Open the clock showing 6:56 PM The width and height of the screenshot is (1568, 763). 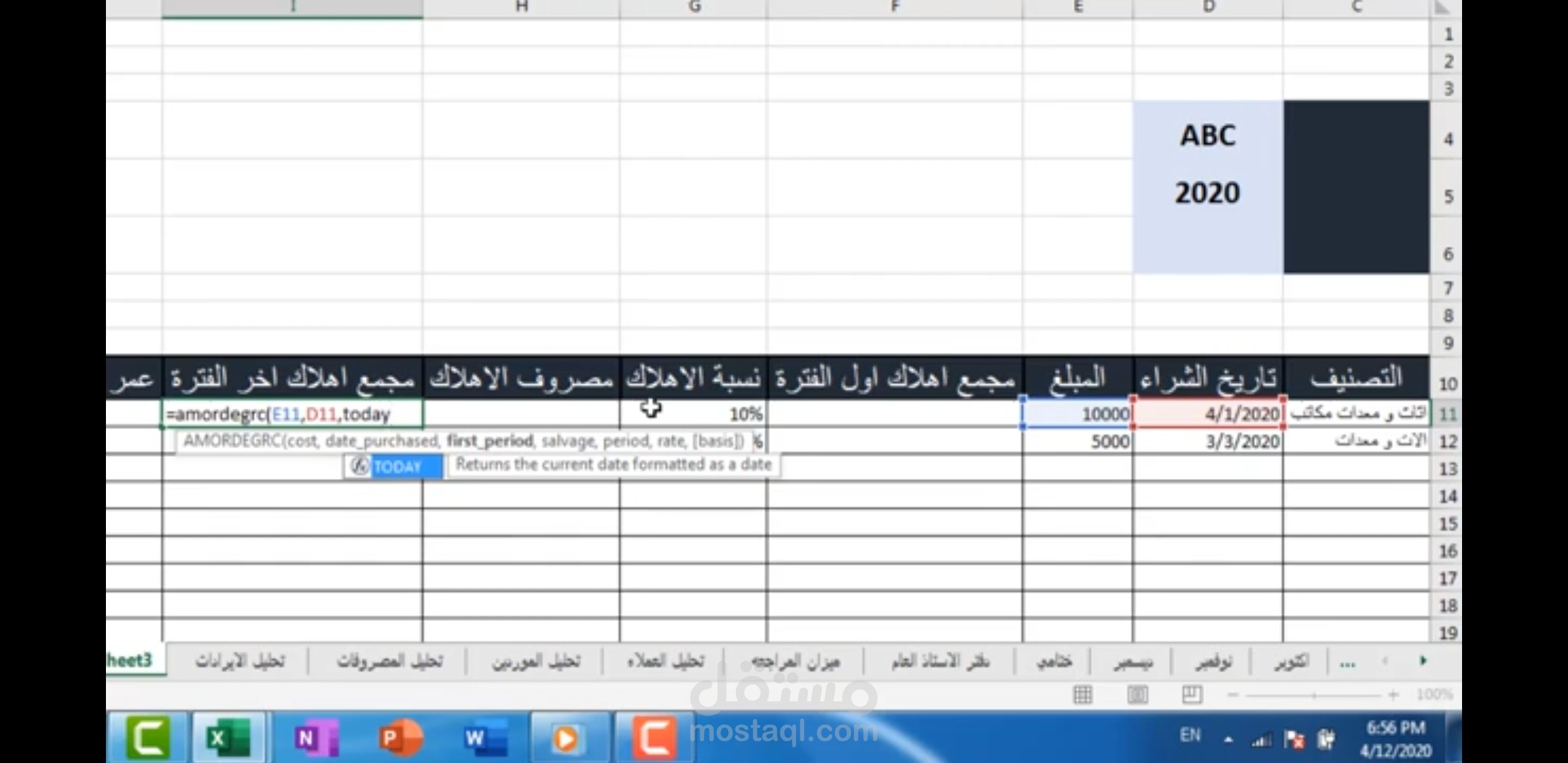pos(1396,738)
